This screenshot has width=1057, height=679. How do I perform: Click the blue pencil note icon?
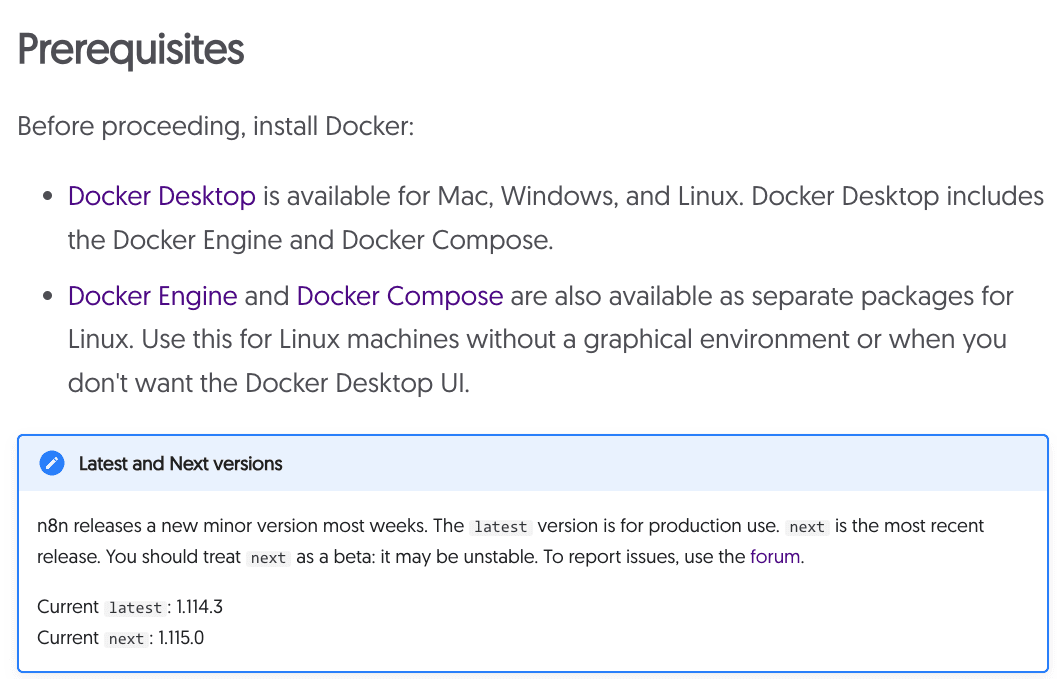pyautogui.click(x=51, y=464)
